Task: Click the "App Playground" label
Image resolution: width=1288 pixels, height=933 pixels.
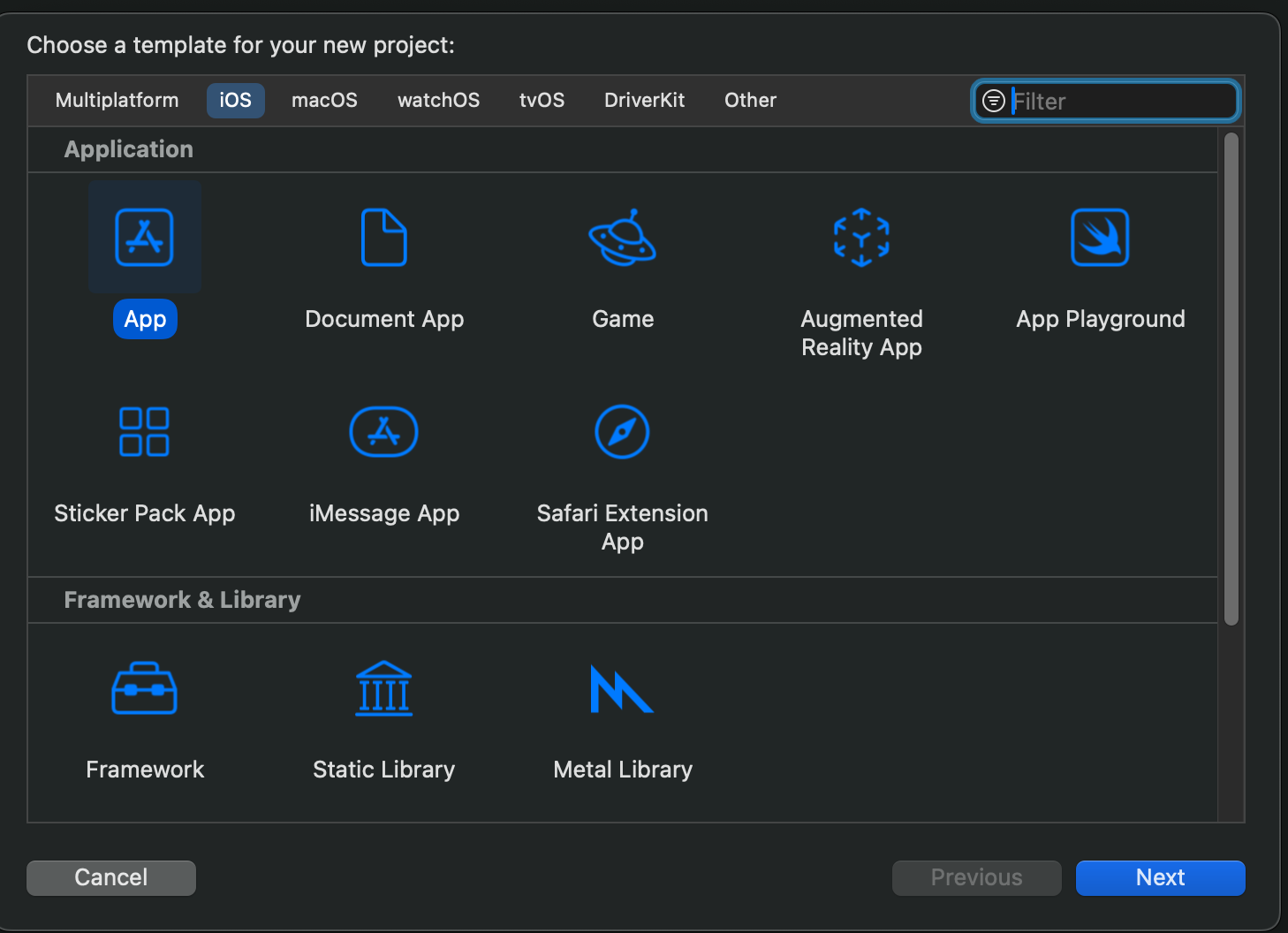Action: [x=1101, y=319]
